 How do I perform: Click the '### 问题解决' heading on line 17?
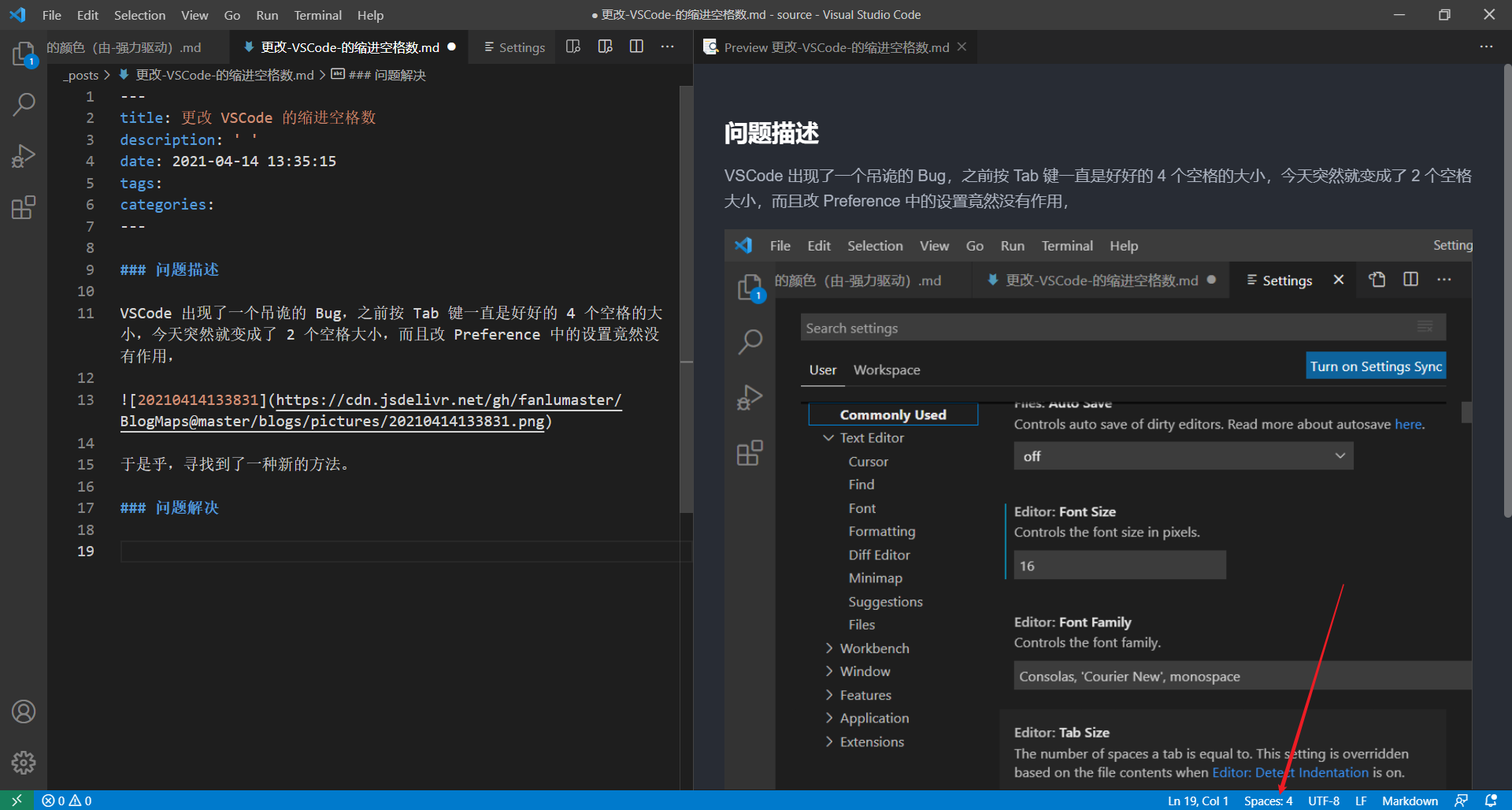(169, 508)
